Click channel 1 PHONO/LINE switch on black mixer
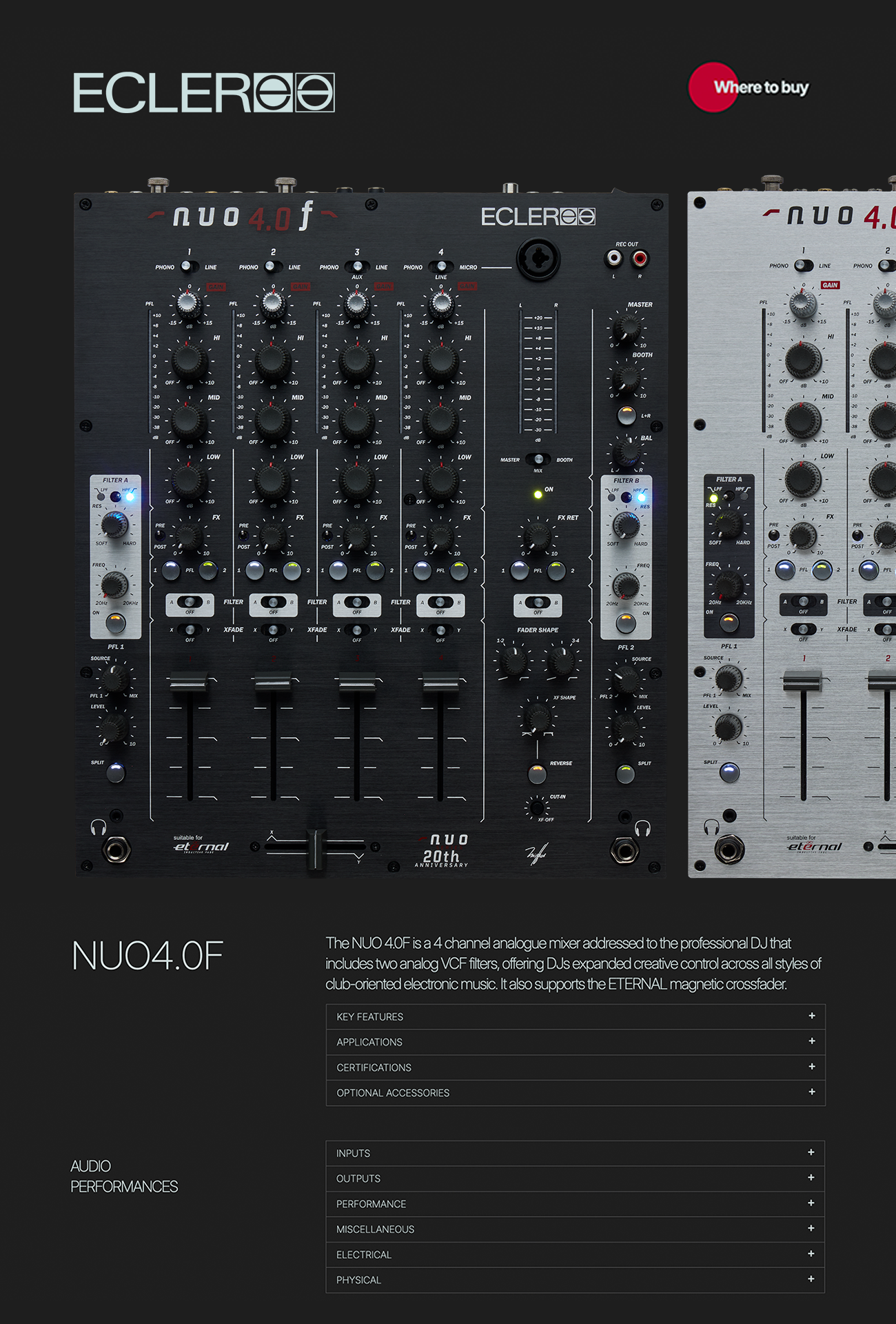Screen dimensions: 896x1324 tap(187, 267)
